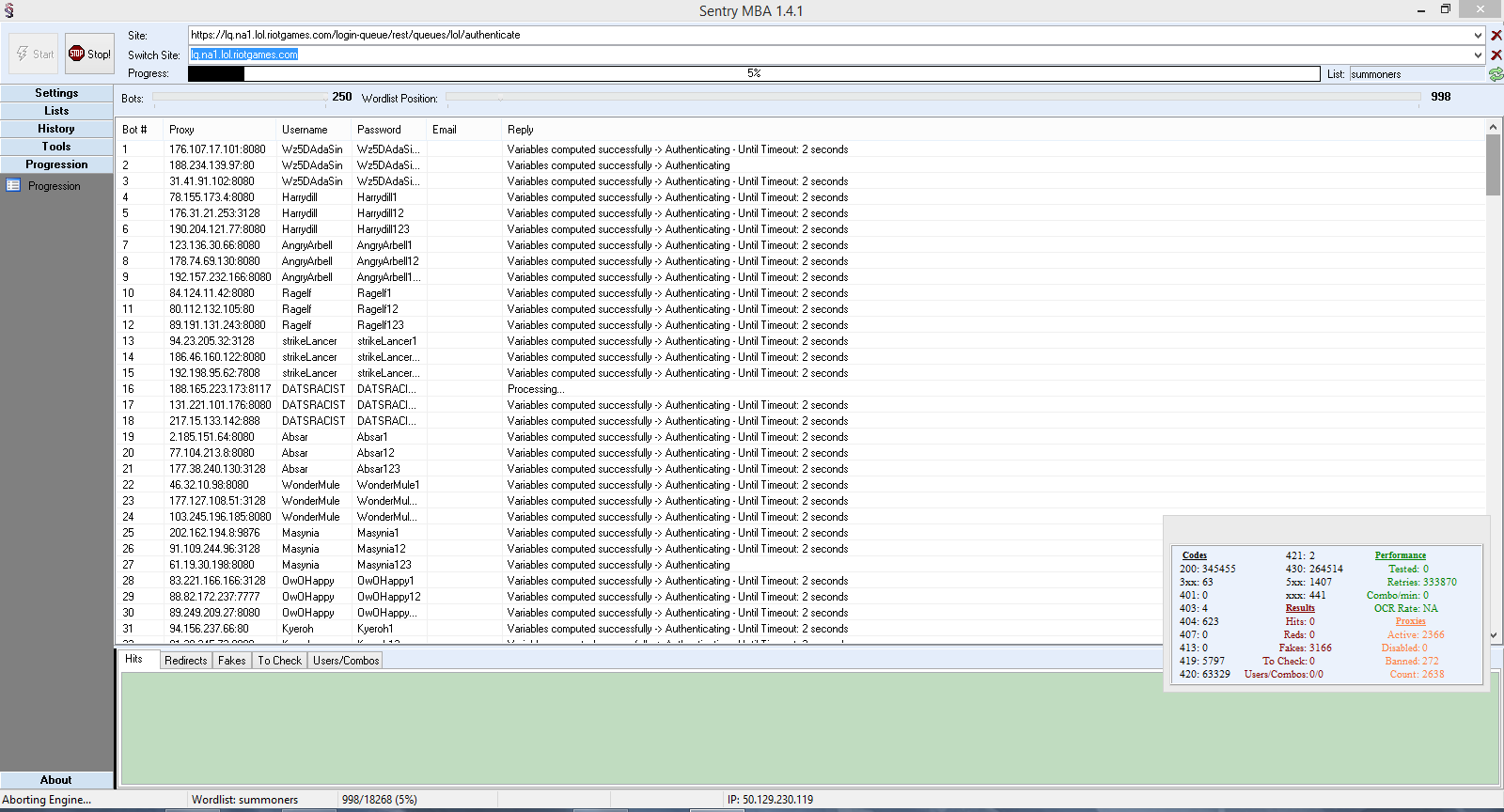Click the greyed-out Start button
The height and width of the screenshot is (812, 1504).
pos(34,54)
